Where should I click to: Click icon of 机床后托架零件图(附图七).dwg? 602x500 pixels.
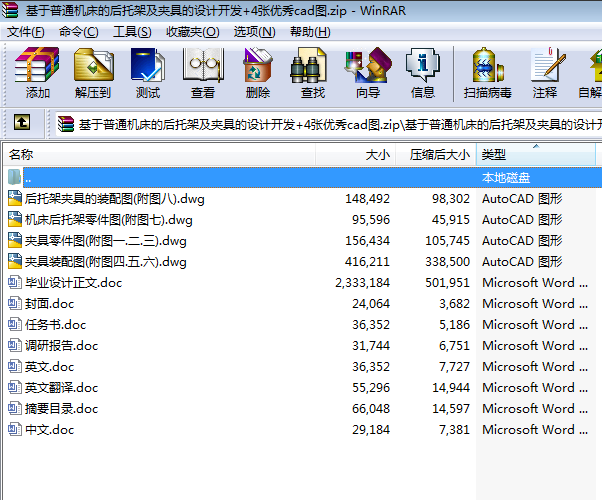coord(15,219)
